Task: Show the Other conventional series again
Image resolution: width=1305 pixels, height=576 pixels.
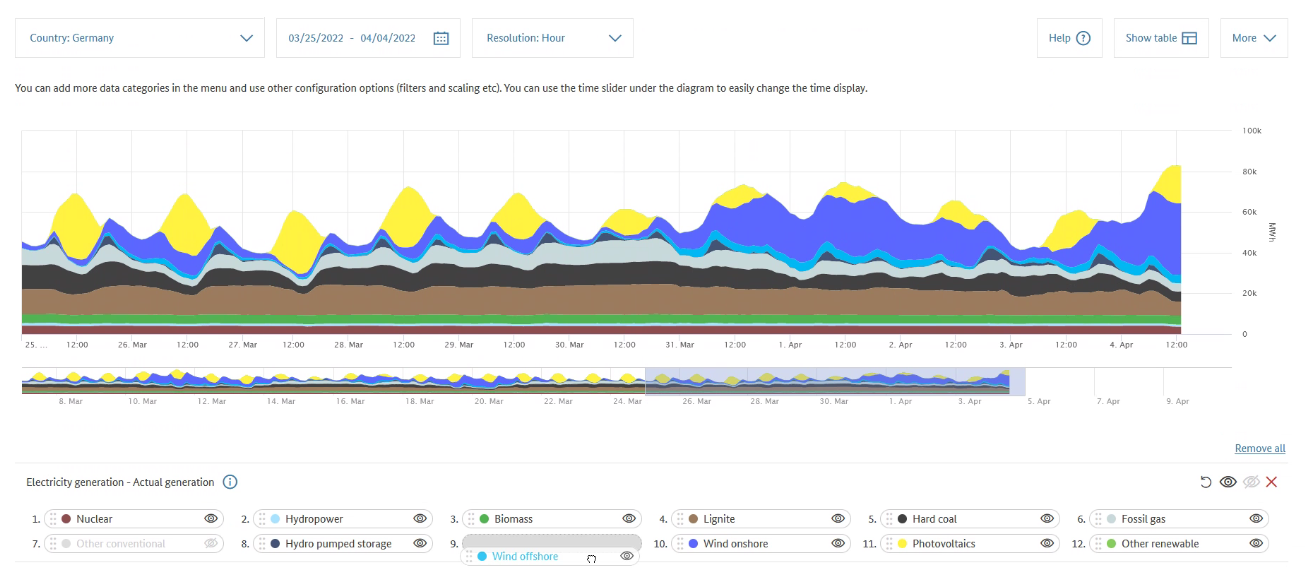Action: (211, 544)
